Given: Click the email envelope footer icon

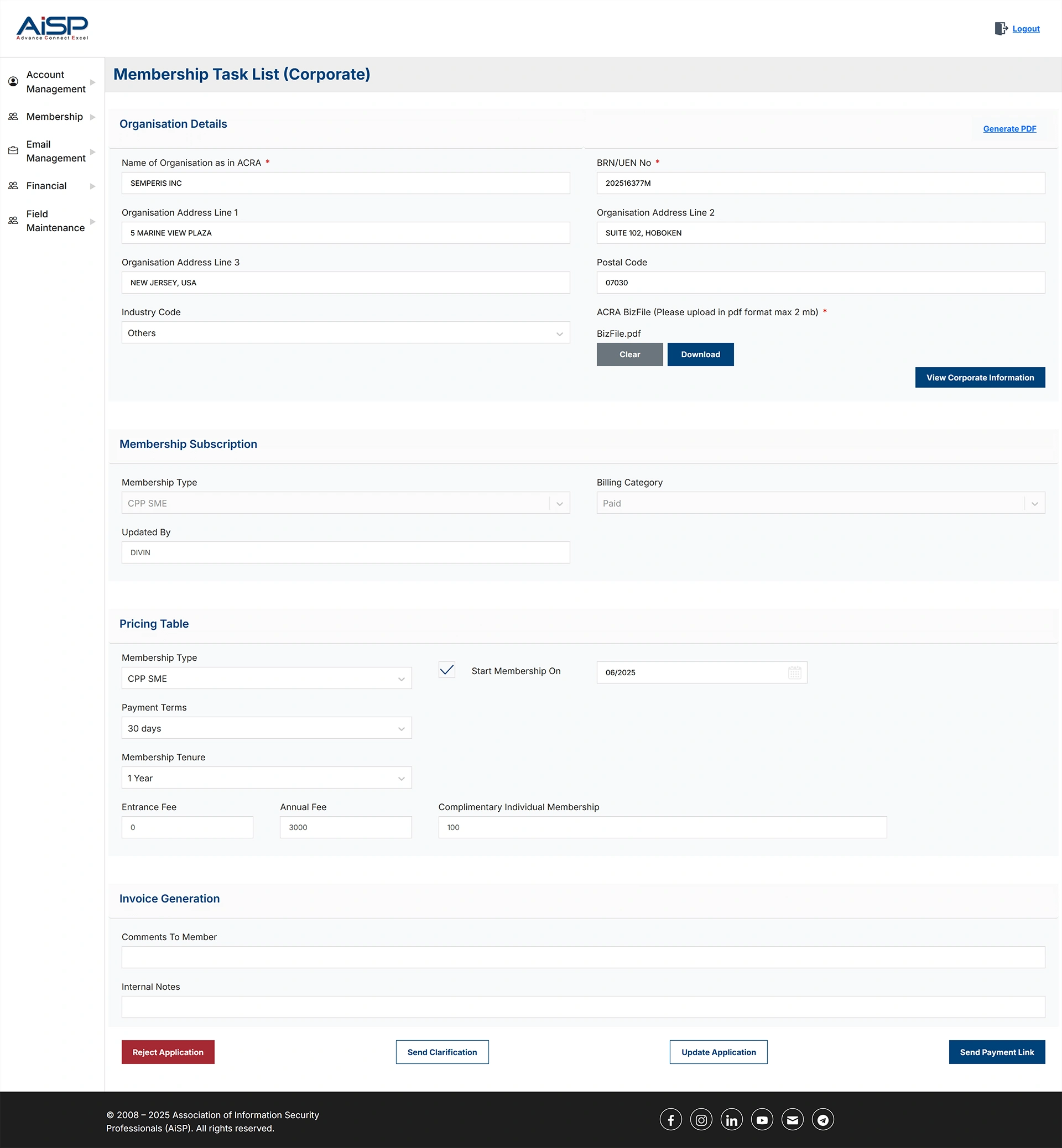Looking at the screenshot, I should (793, 1119).
